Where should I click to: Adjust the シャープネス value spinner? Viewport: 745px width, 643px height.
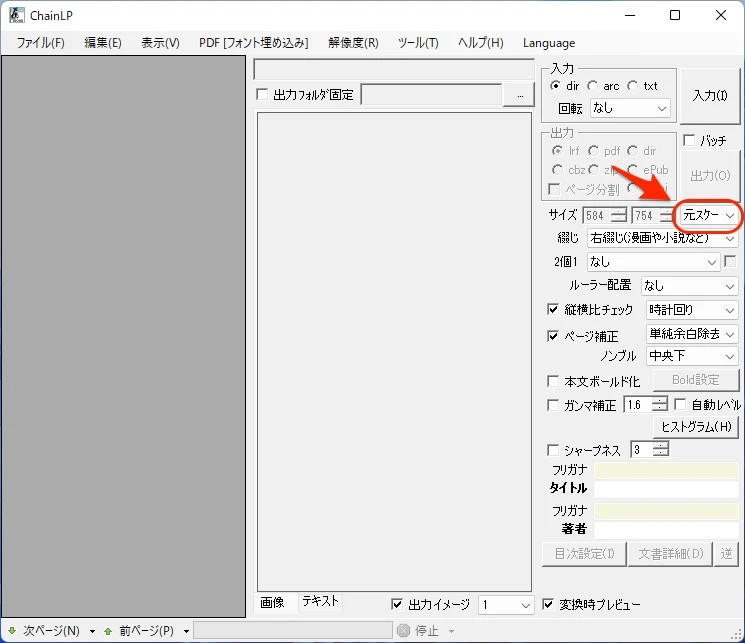coord(660,449)
